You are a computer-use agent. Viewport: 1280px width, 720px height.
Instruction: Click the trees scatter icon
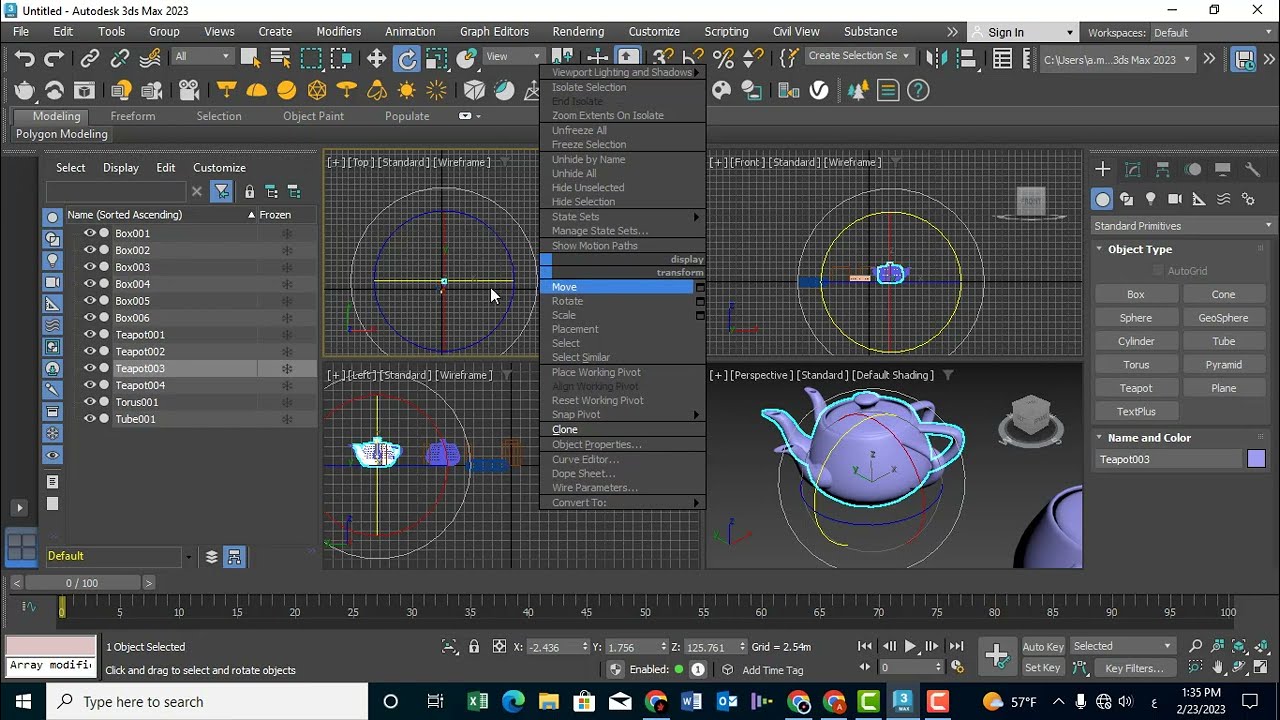tap(857, 91)
